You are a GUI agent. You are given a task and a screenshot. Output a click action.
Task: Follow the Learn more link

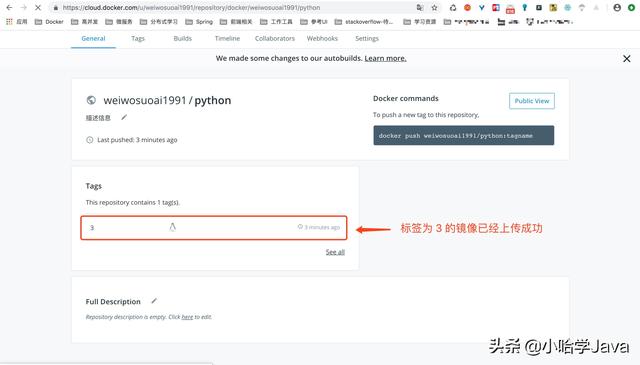385,58
